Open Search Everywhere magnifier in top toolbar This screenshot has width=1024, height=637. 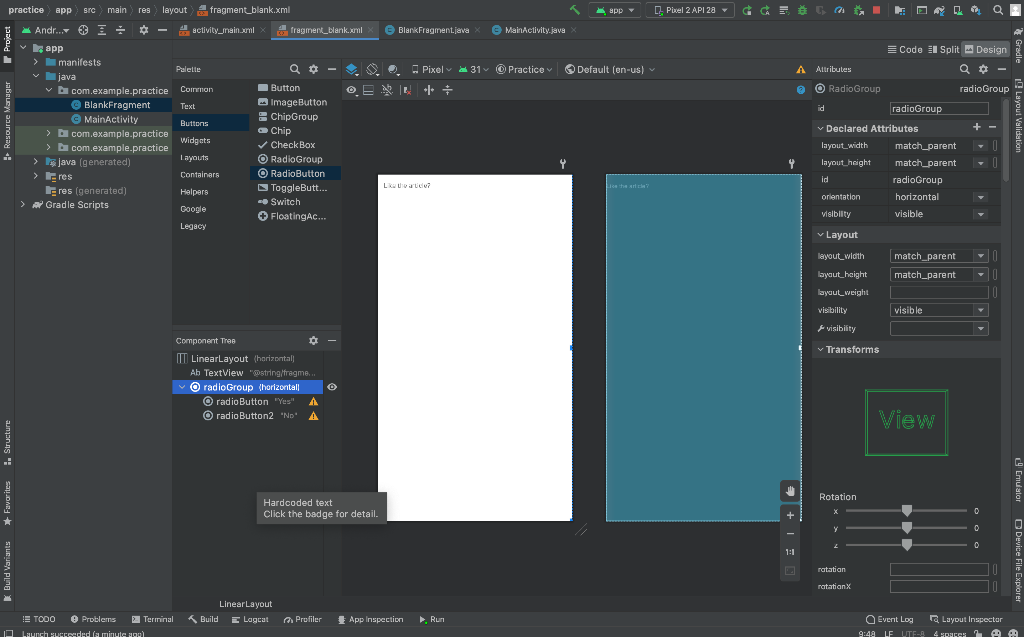pyautogui.click(x=998, y=10)
